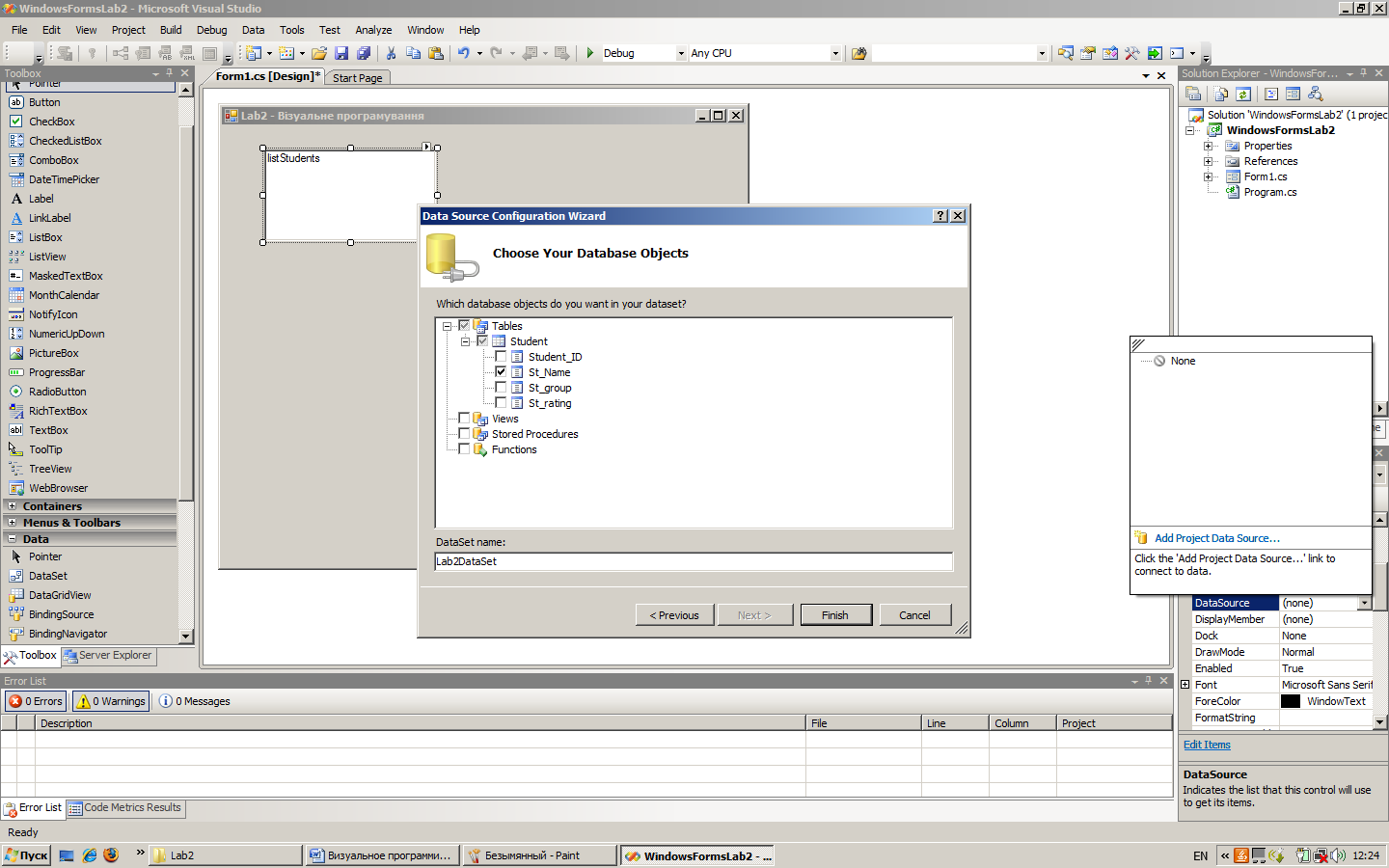Open Solution Explorer via toolbar icon

click(1066, 53)
